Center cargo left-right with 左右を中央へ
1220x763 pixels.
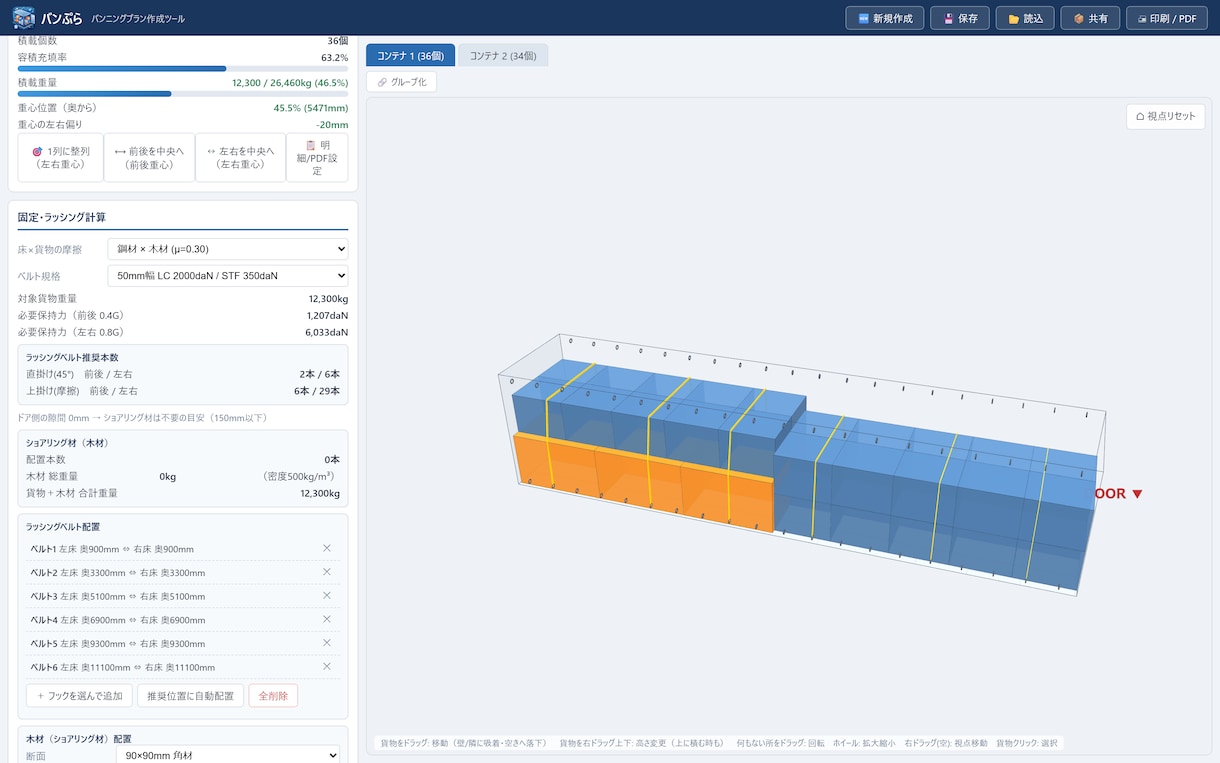tap(240, 158)
